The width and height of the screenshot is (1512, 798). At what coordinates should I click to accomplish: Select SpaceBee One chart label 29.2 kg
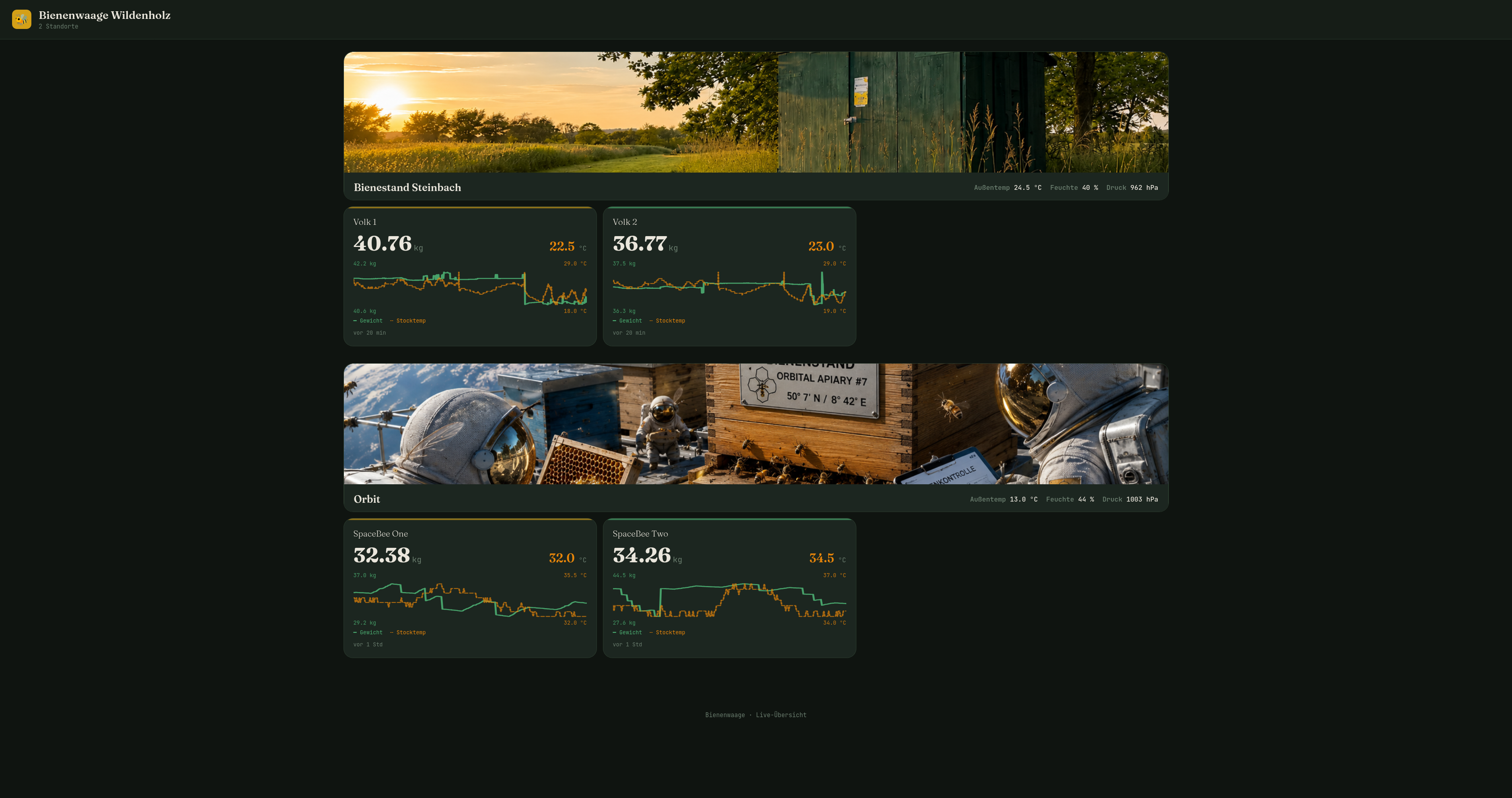click(364, 623)
